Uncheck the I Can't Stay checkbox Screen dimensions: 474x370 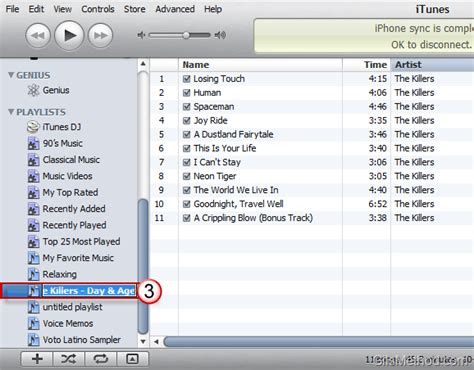pos(187,162)
